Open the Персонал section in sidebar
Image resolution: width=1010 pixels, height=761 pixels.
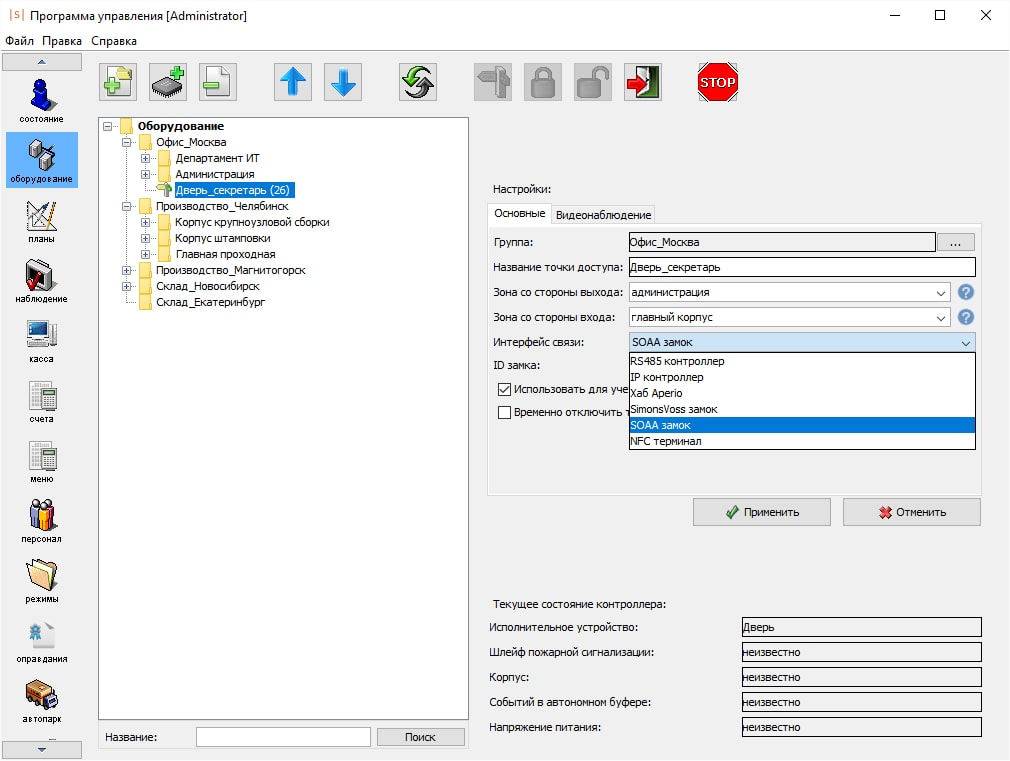pos(42,521)
